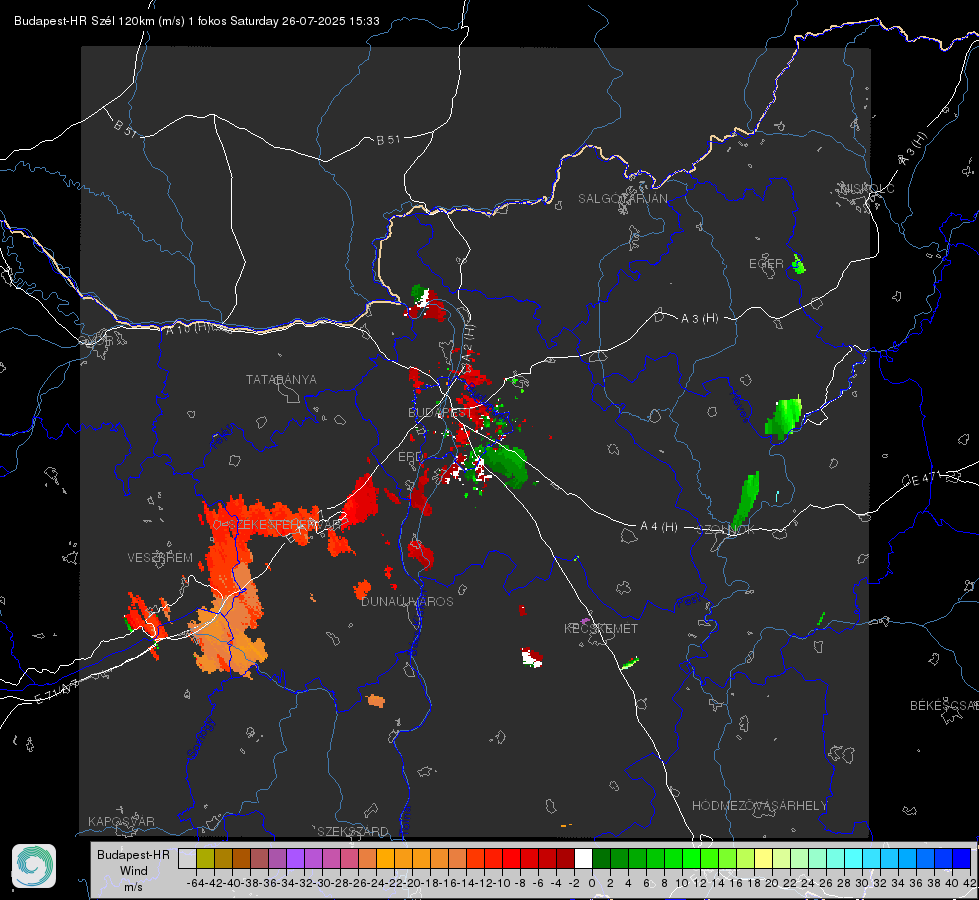The height and width of the screenshot is (900, 979).
Task: Click the HÓDMEZŐVÁSÁRHELY city label
Action: coord(759,806)
